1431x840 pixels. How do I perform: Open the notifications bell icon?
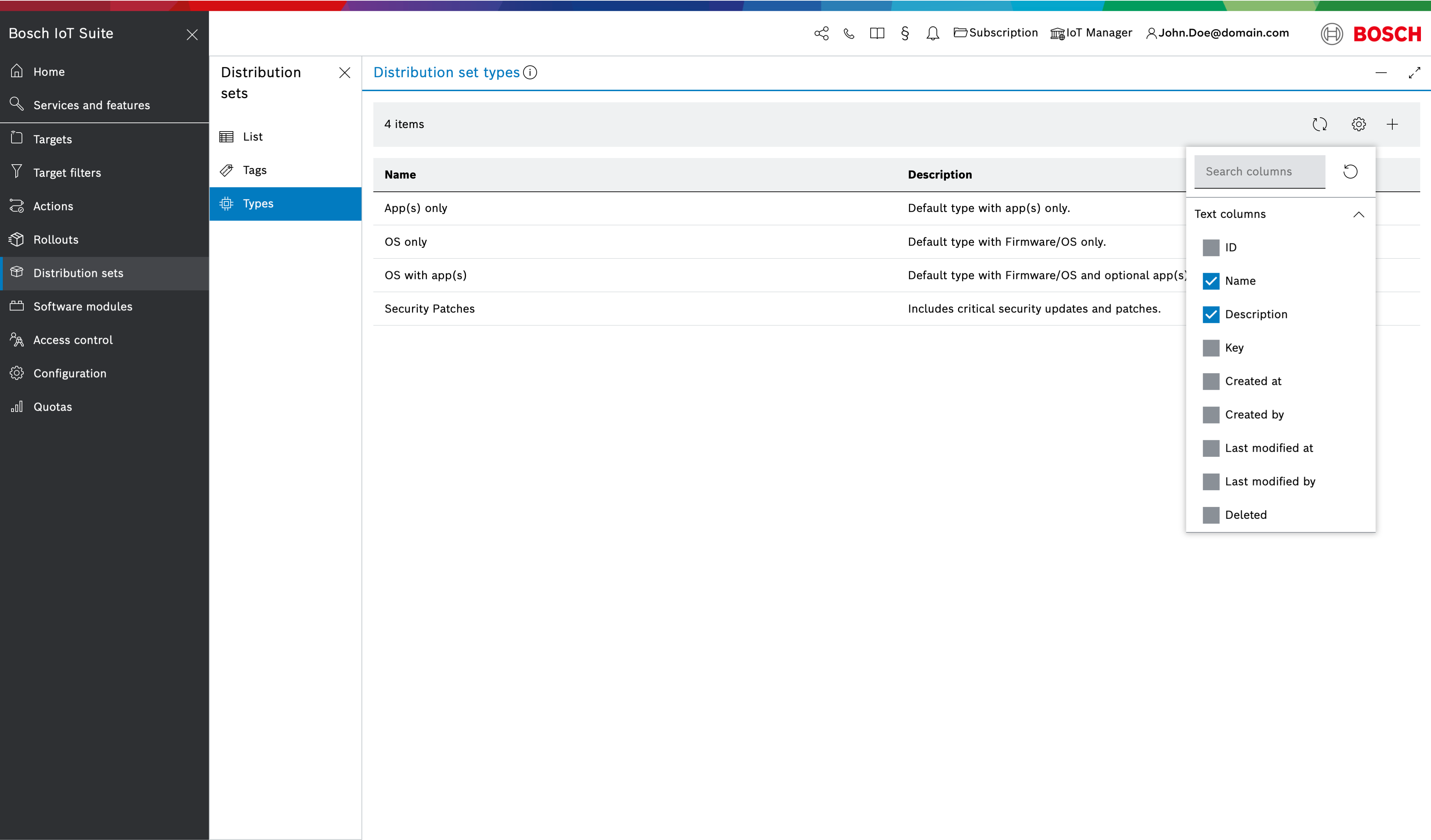932,33
